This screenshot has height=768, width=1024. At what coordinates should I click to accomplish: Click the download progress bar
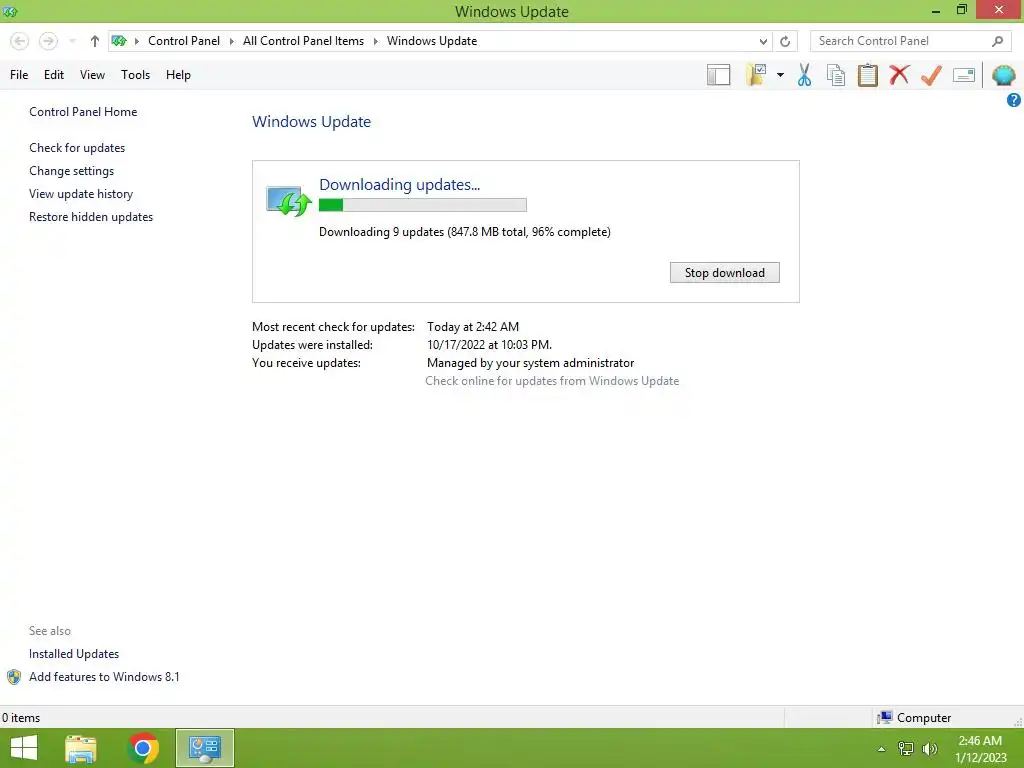coord(423,205)
